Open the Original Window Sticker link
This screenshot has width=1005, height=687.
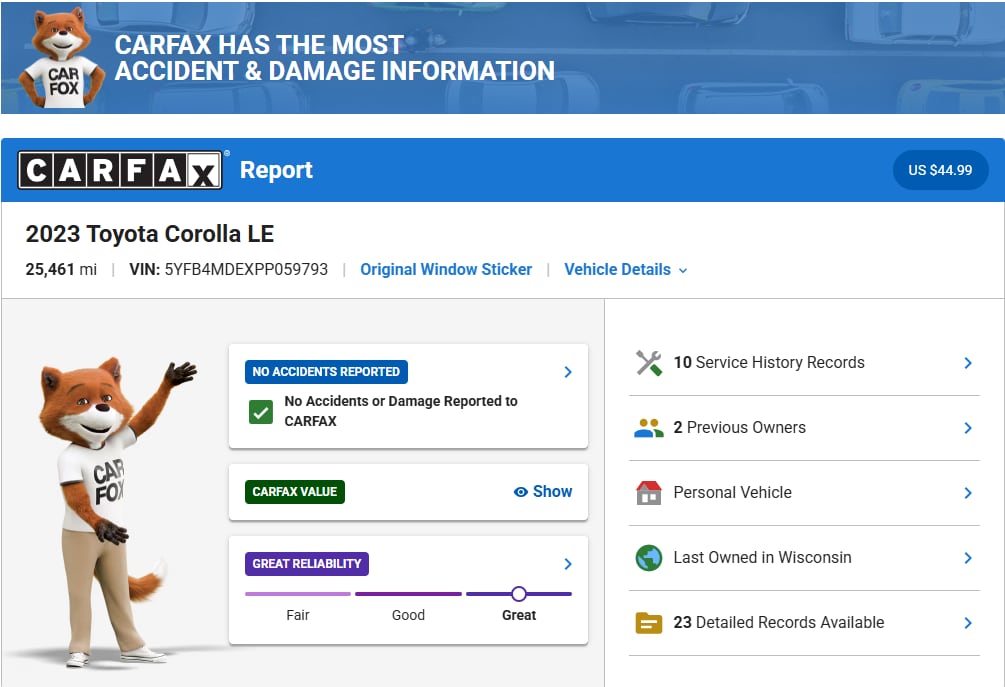point(446,270)
